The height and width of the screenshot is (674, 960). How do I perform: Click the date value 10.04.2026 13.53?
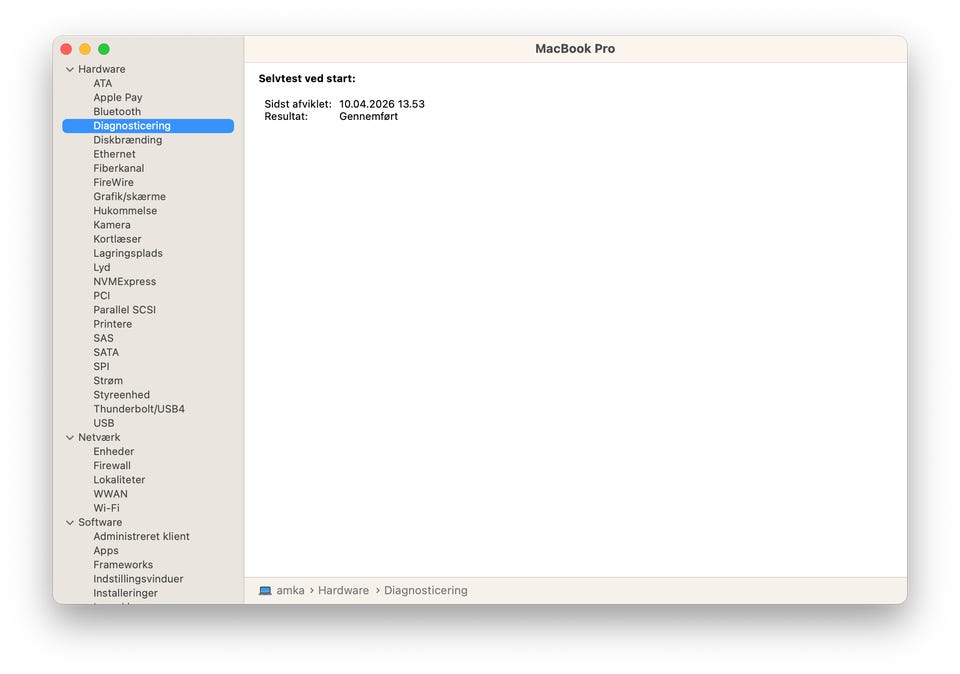point(382,104)
